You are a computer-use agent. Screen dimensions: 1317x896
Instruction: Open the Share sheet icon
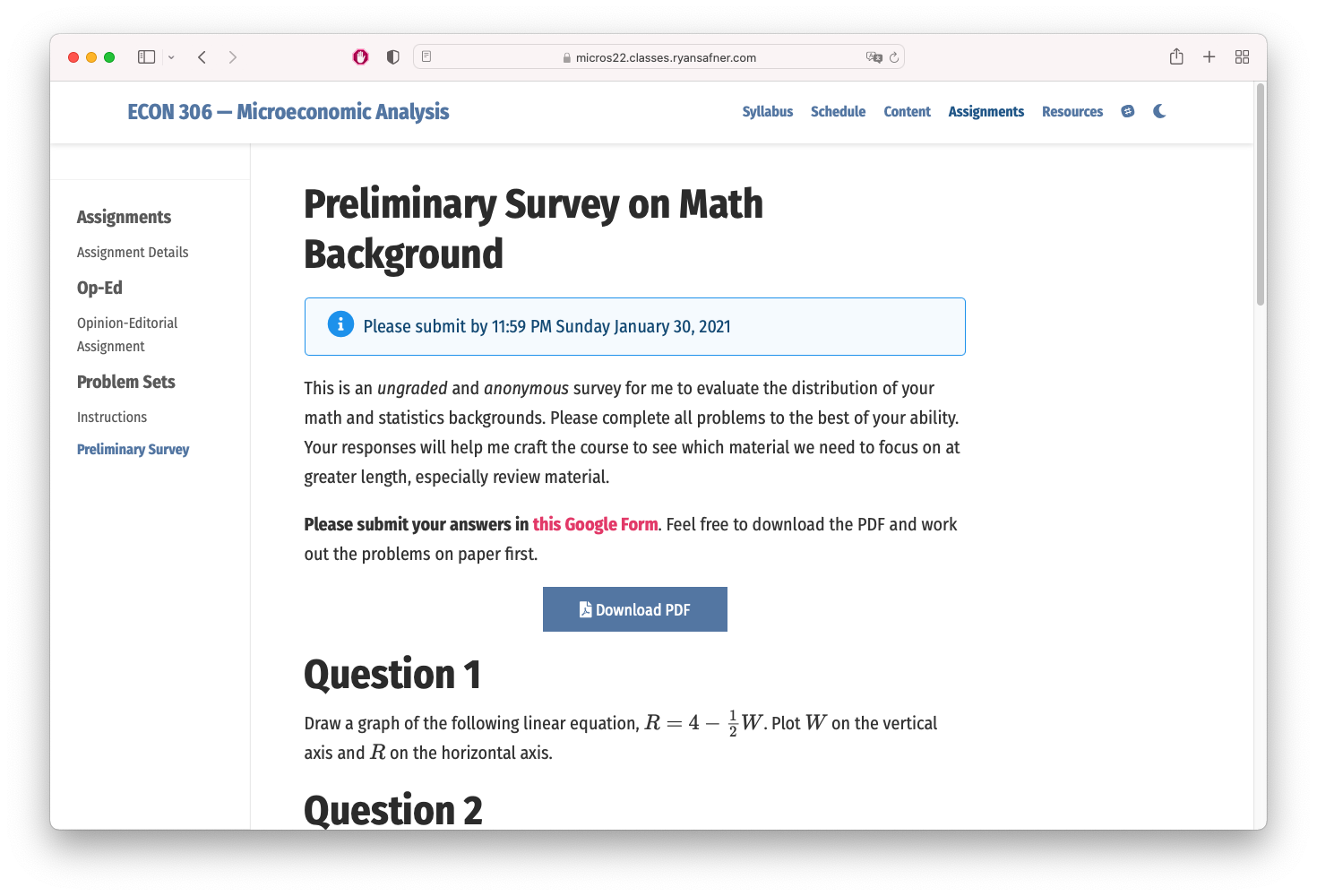(x=1176, y=56)
